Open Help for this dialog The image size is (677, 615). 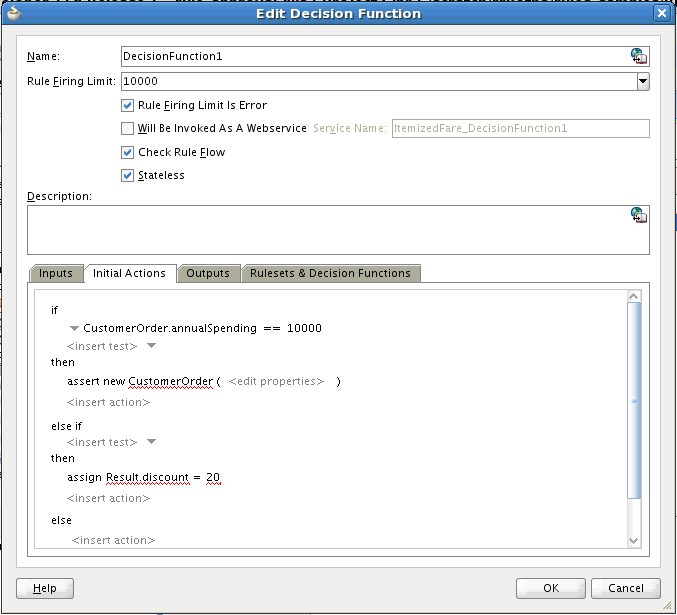tap(45, 588)
